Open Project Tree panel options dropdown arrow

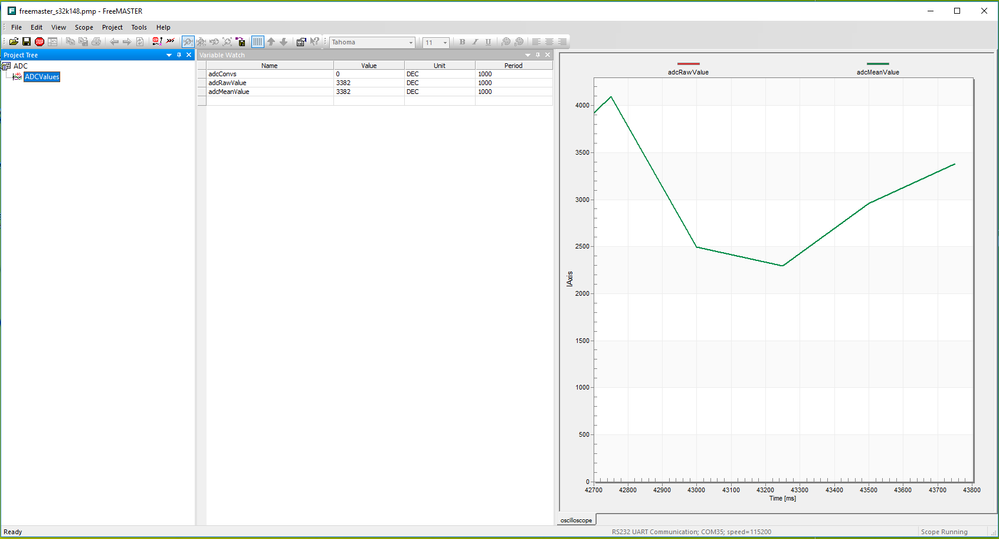[169, 55]
